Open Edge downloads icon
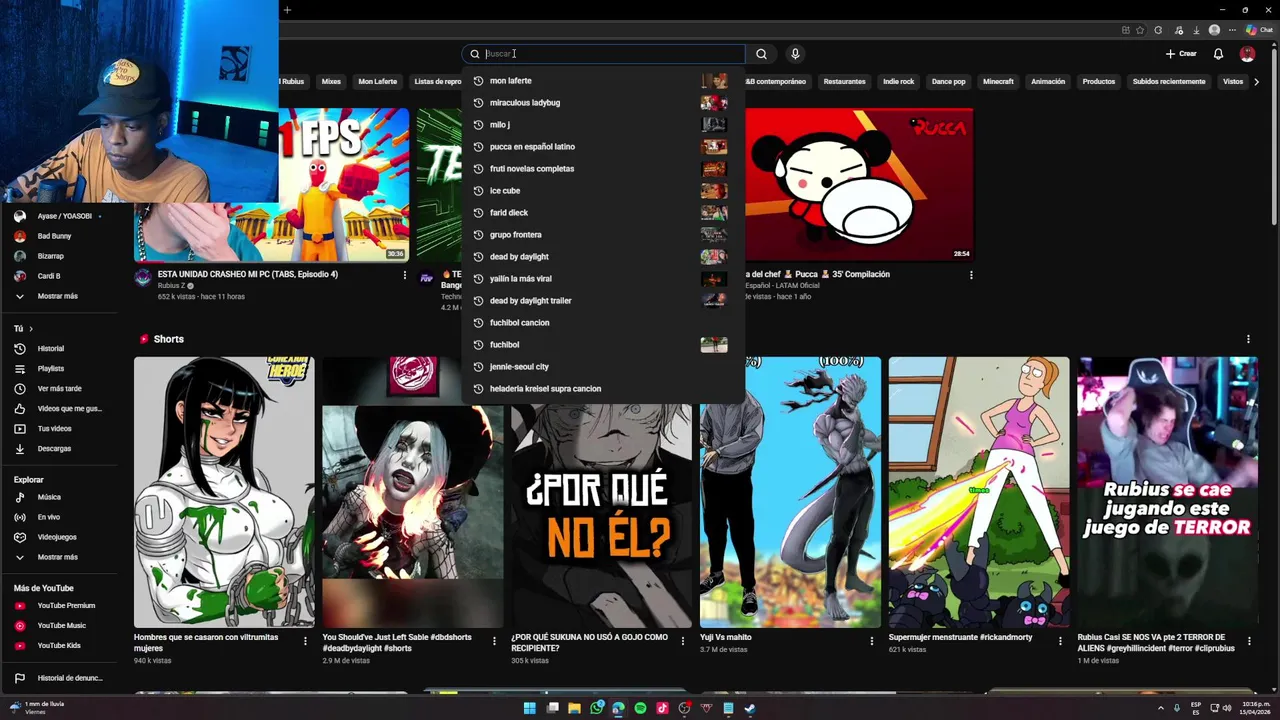The height and width of the screenshot is (720, 1280). coord(1195,30)
